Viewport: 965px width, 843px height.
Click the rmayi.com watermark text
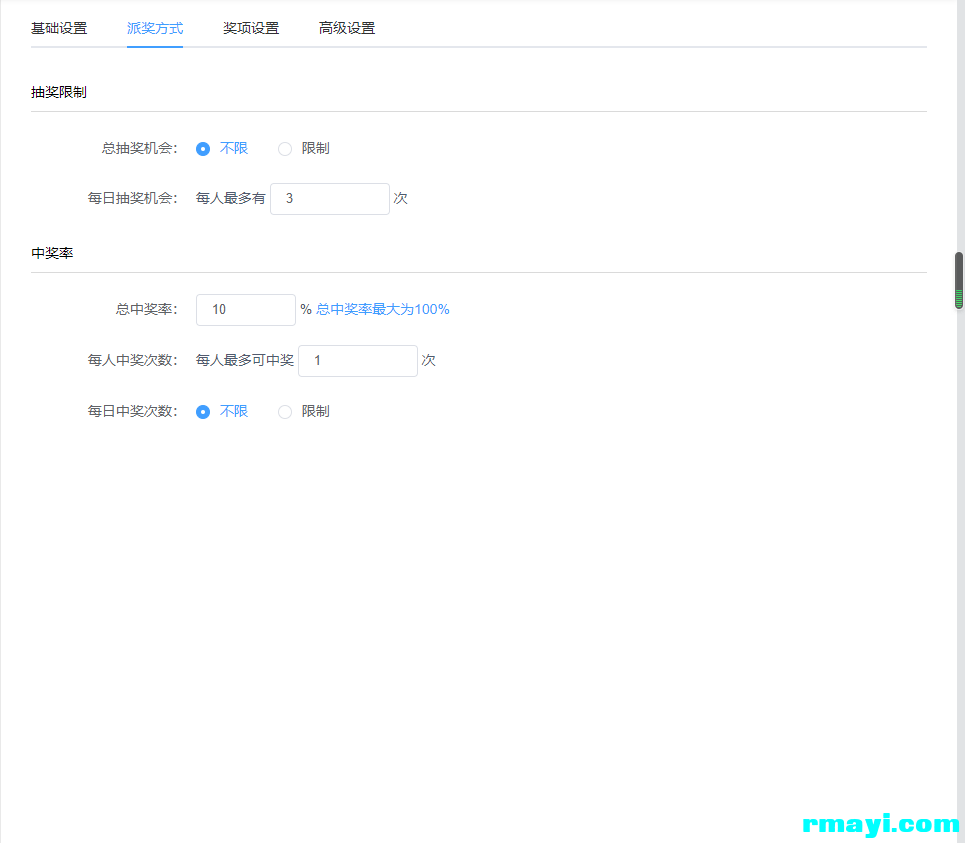click(880, 825)
